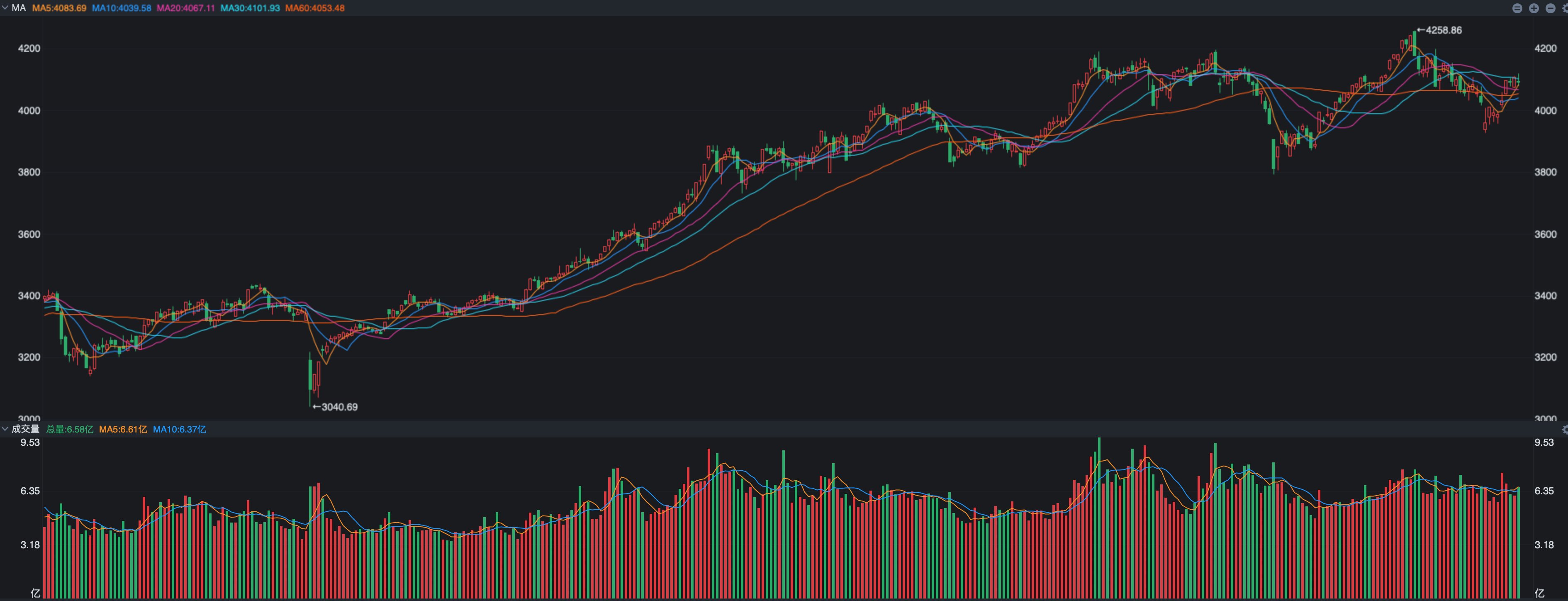The image size is (1568, 601).
Task: Select the 成交量 indicator label
Action: (x=26, y=429)
